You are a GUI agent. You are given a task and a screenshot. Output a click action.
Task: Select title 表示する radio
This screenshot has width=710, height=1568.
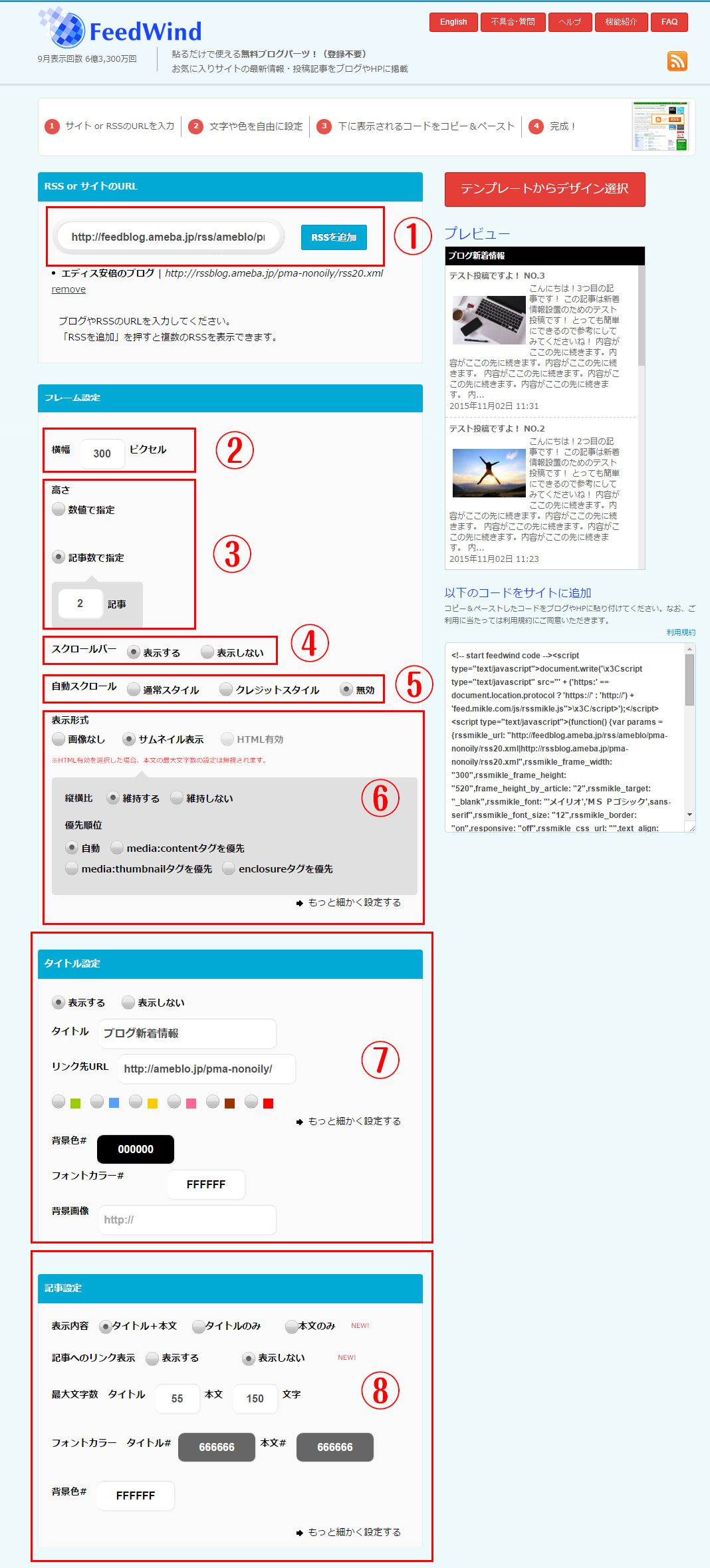point(59,1002)
